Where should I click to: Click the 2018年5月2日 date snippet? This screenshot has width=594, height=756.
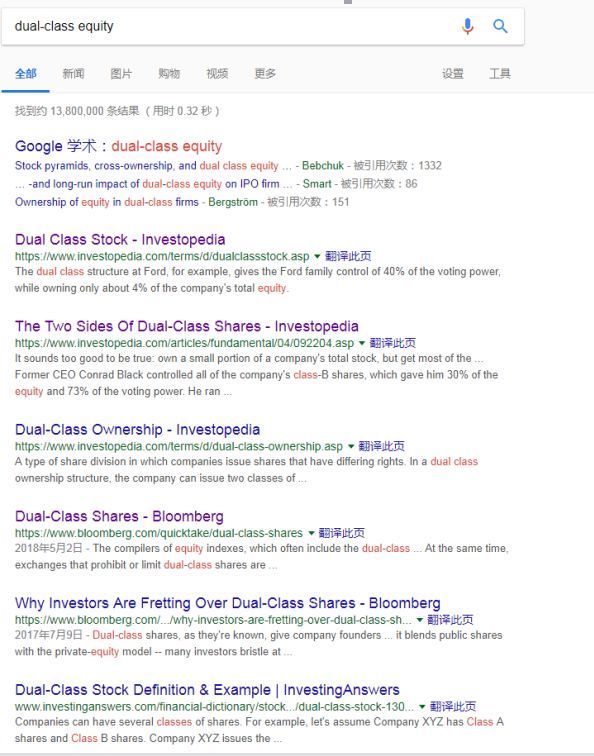[x=48, y=549]
